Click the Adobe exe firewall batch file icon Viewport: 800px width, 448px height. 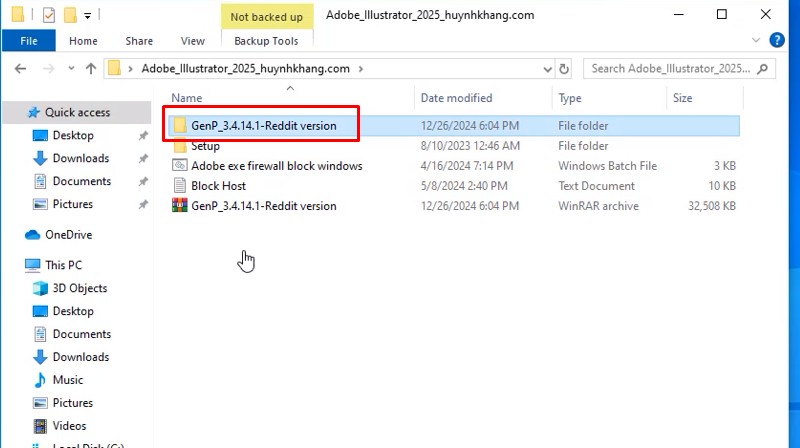tap(179, 166)
